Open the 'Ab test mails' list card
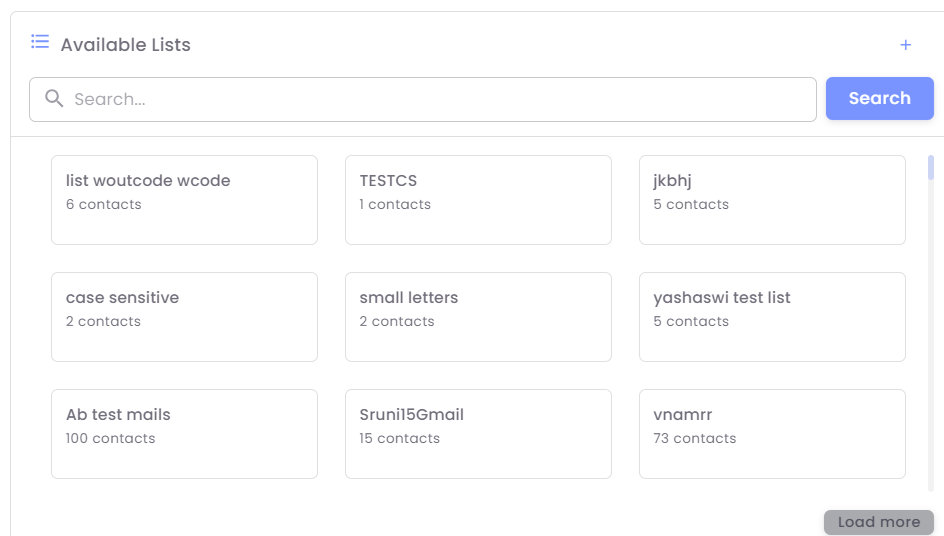 (184, 433)
